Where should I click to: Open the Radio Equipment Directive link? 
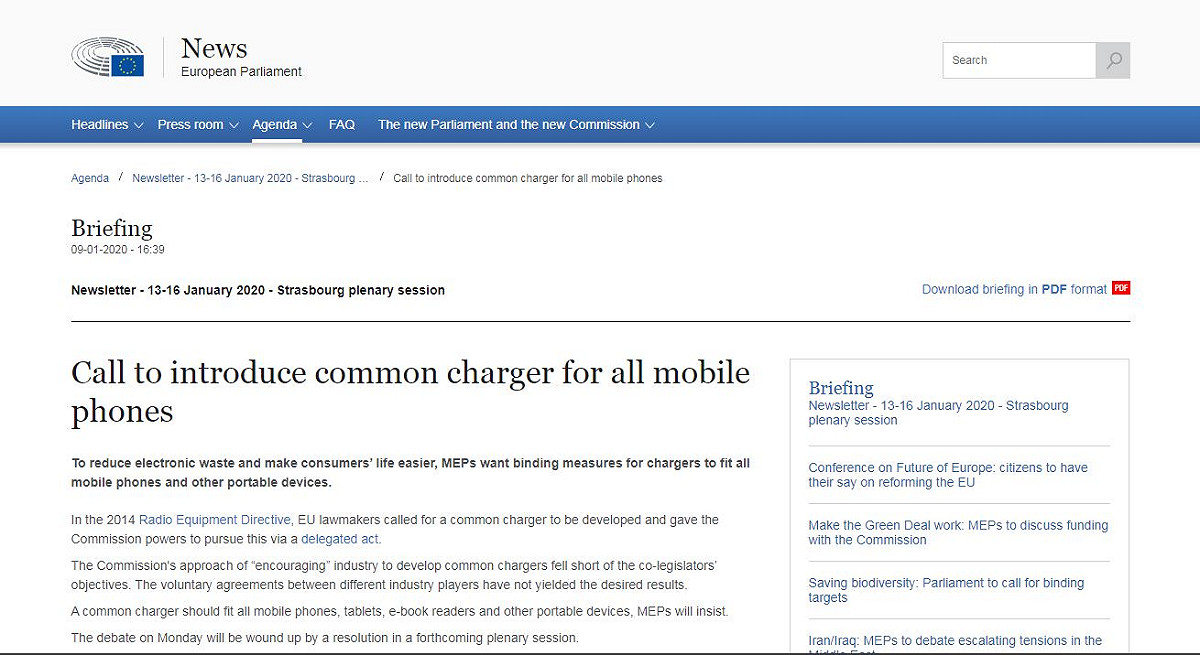(215, 520)
